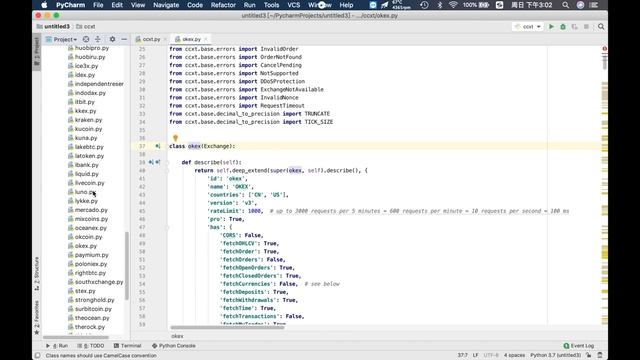Click the red error indicator atop editor stripe
This screenshot has width=640, height=360.
click(604, 49)
